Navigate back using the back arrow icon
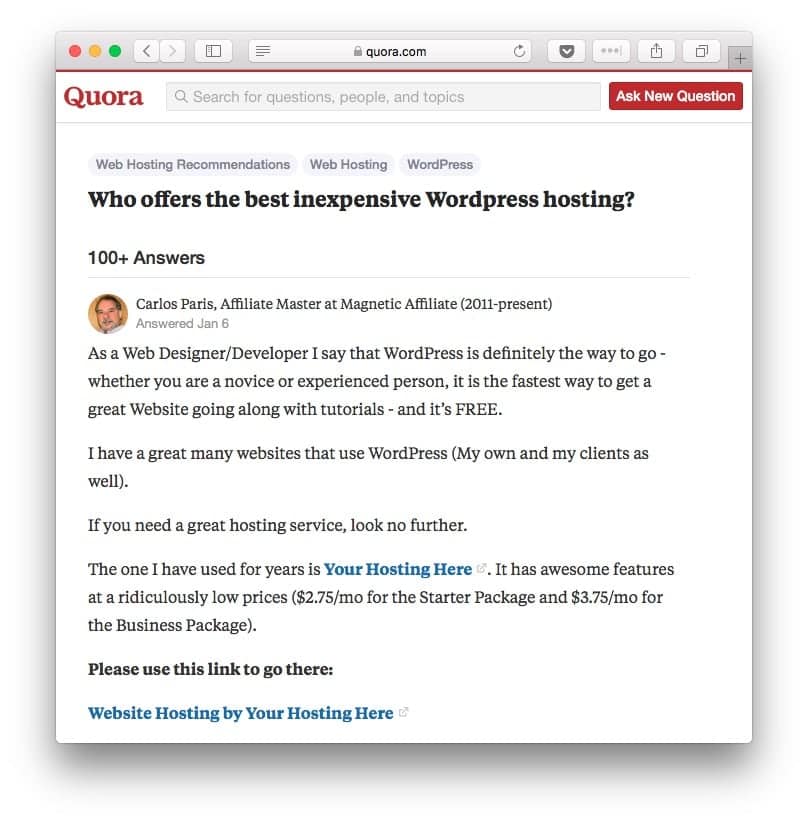The image size is (808, 823). coord(146,51)
